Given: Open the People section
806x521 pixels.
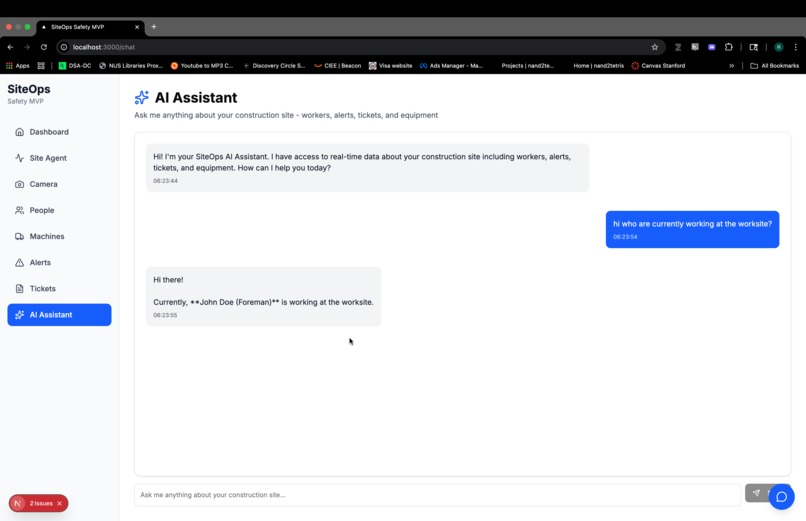Looking at the screenshot, I should click(x=59, y=210).
